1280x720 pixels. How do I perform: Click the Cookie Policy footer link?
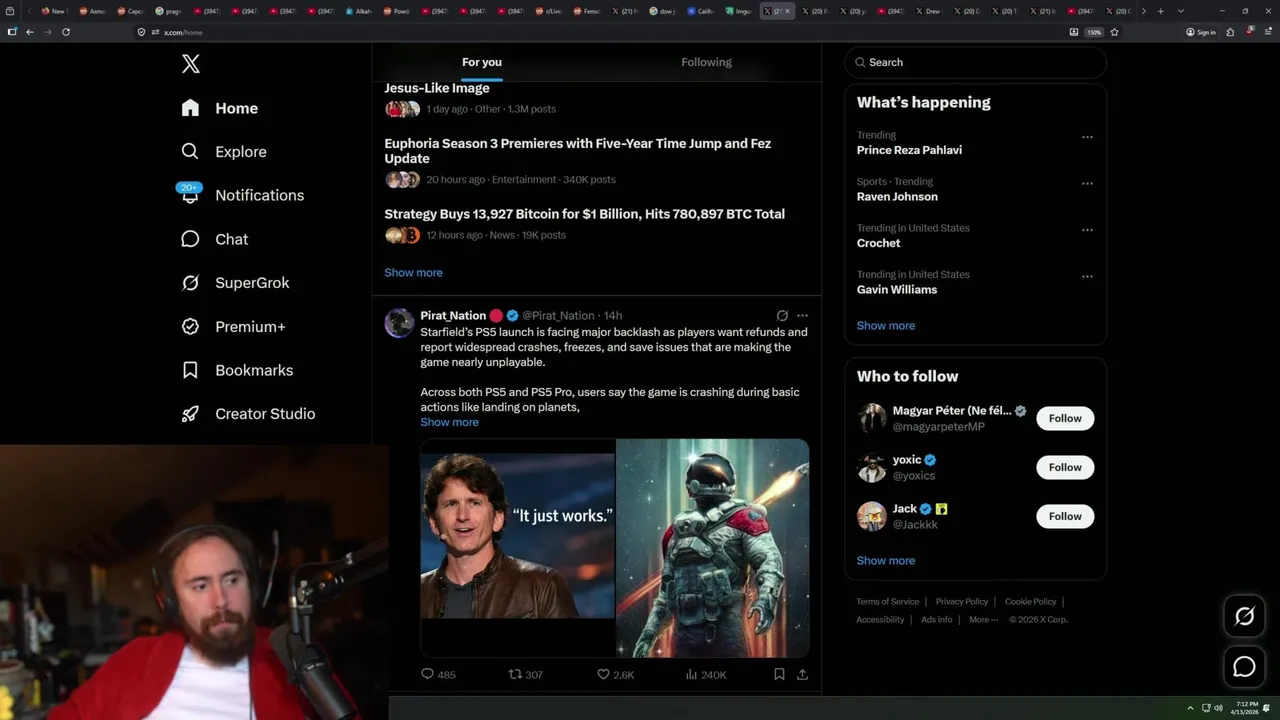[1030, 602]
